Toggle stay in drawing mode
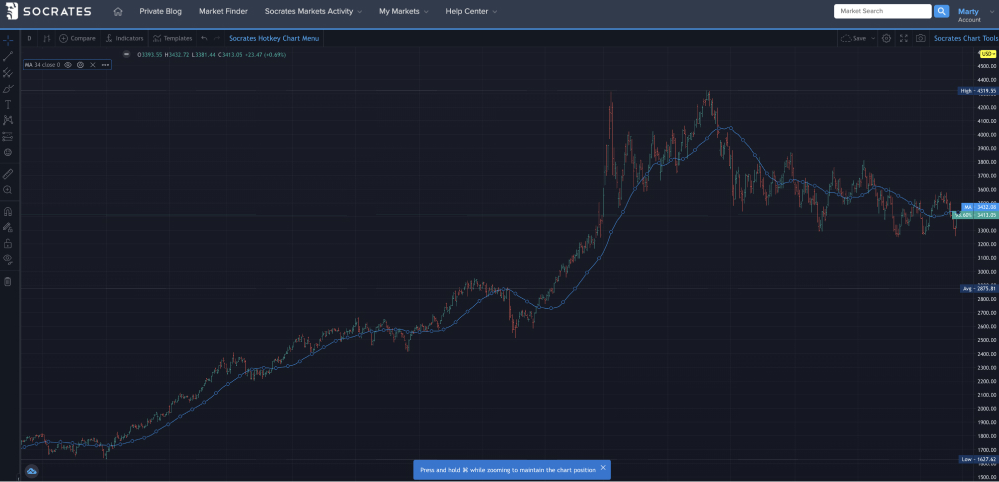Image resolution: width=999 pixels, height=482 pixels. (8, 227)
